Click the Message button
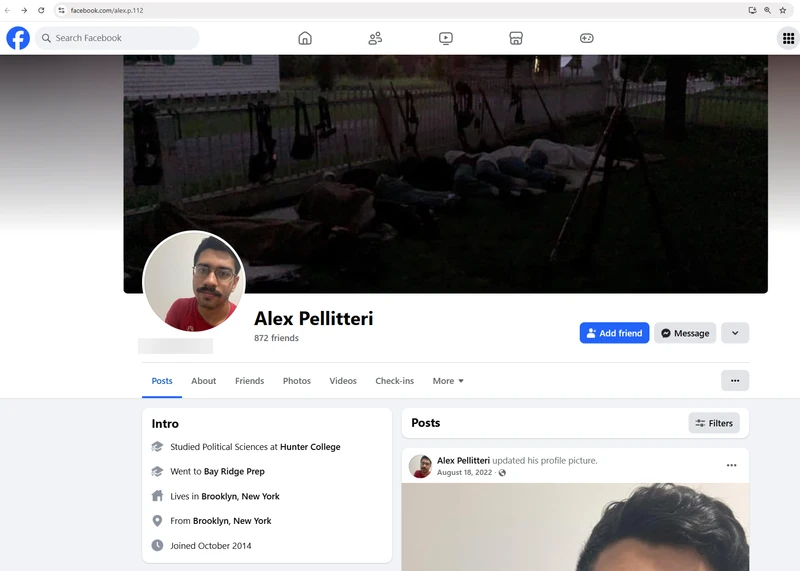800x571 pixels. coord(685,333)
